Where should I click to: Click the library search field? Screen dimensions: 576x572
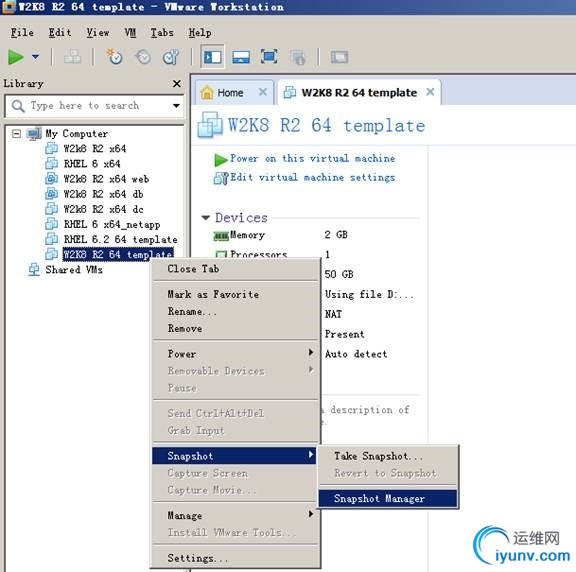click(x=94, y=106)
